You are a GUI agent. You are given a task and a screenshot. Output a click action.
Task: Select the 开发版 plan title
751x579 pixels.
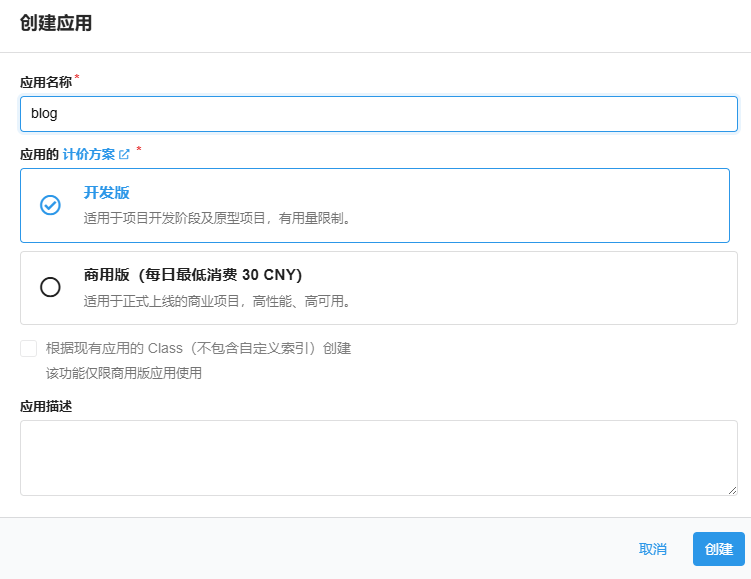[x=107, y=193]
